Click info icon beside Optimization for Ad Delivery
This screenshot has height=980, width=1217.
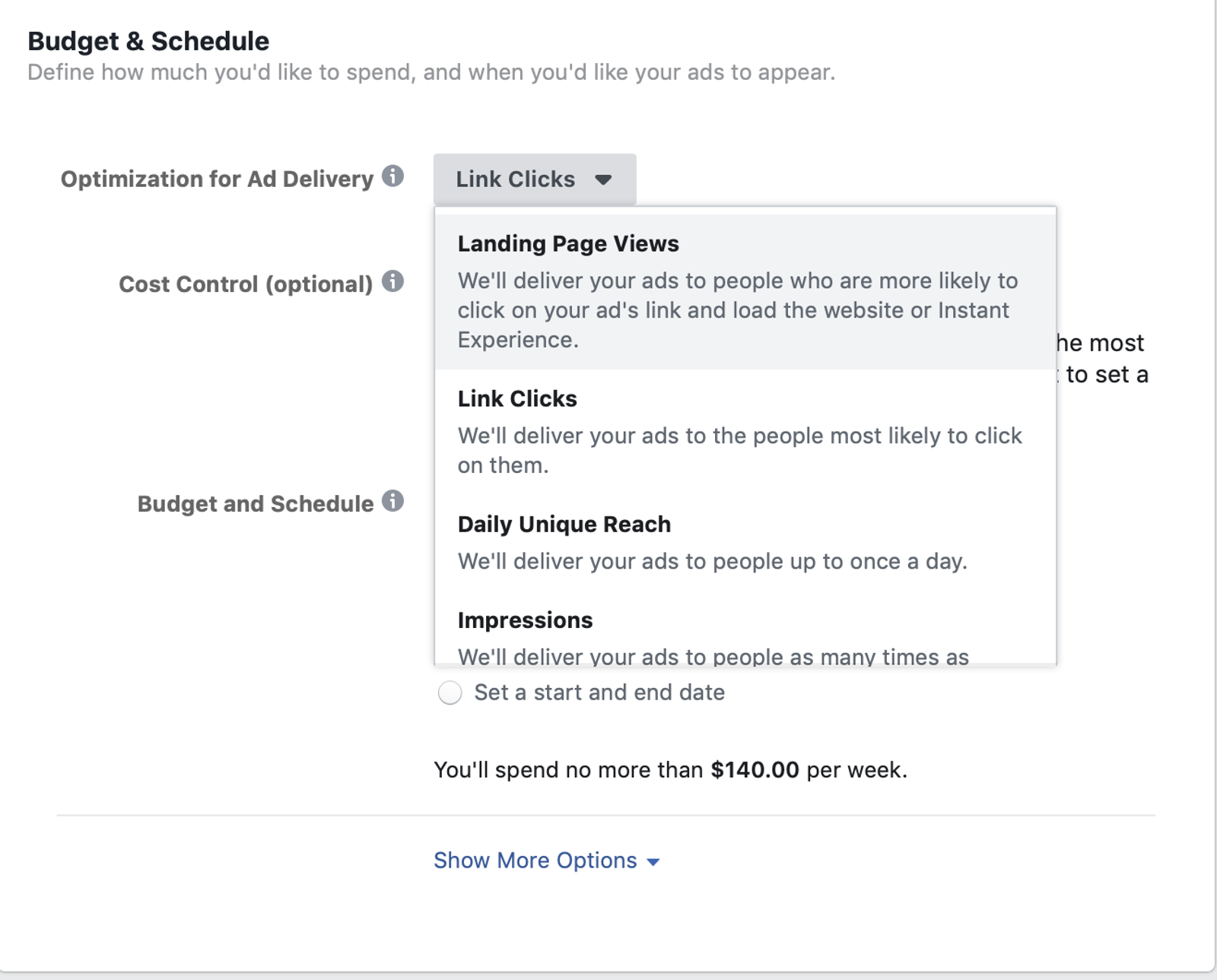coord(392,176)
